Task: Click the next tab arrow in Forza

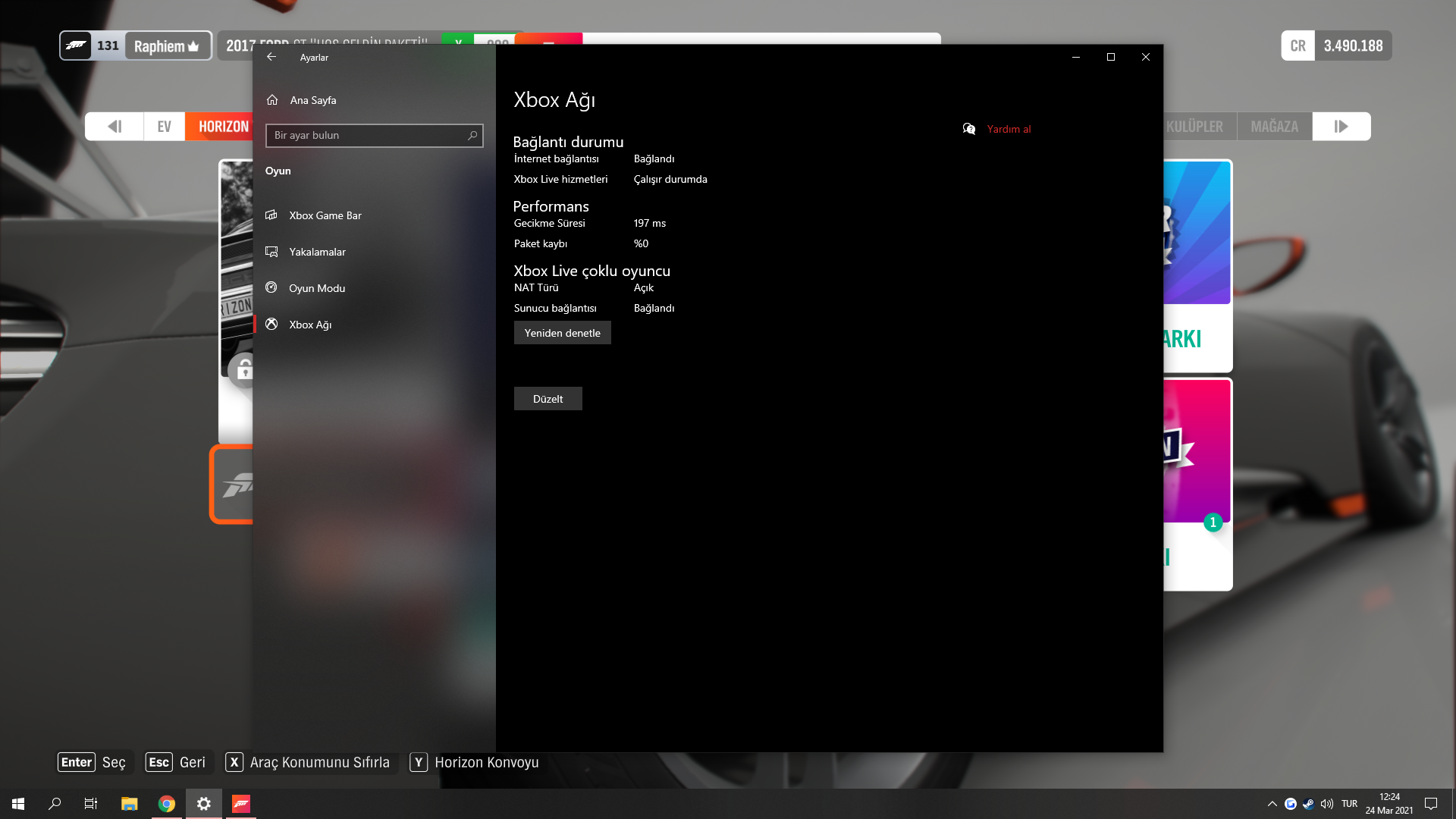Action: click(1341, 127)
